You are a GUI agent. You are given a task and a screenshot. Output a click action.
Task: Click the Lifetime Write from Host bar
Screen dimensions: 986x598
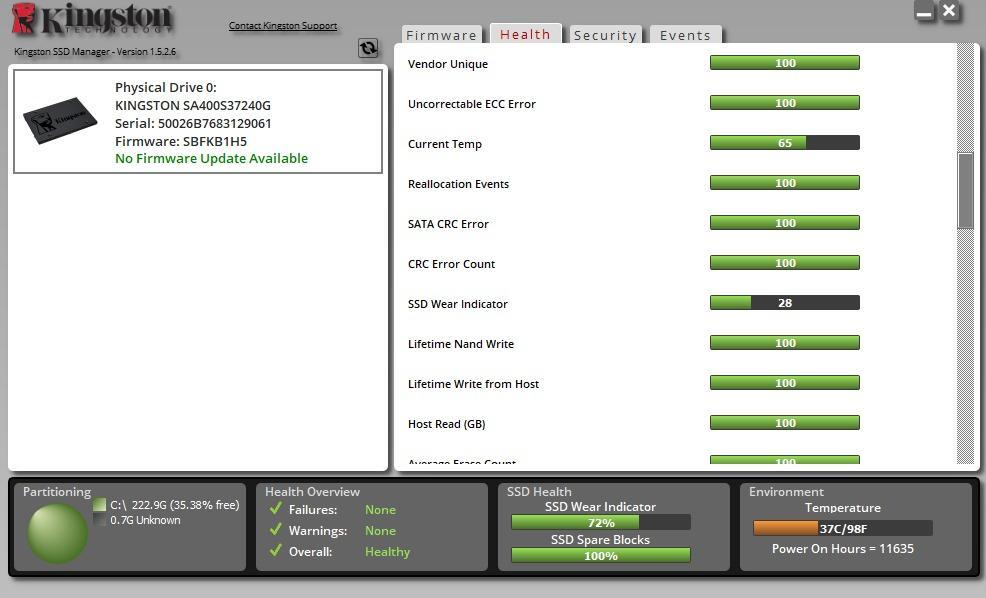785,383
